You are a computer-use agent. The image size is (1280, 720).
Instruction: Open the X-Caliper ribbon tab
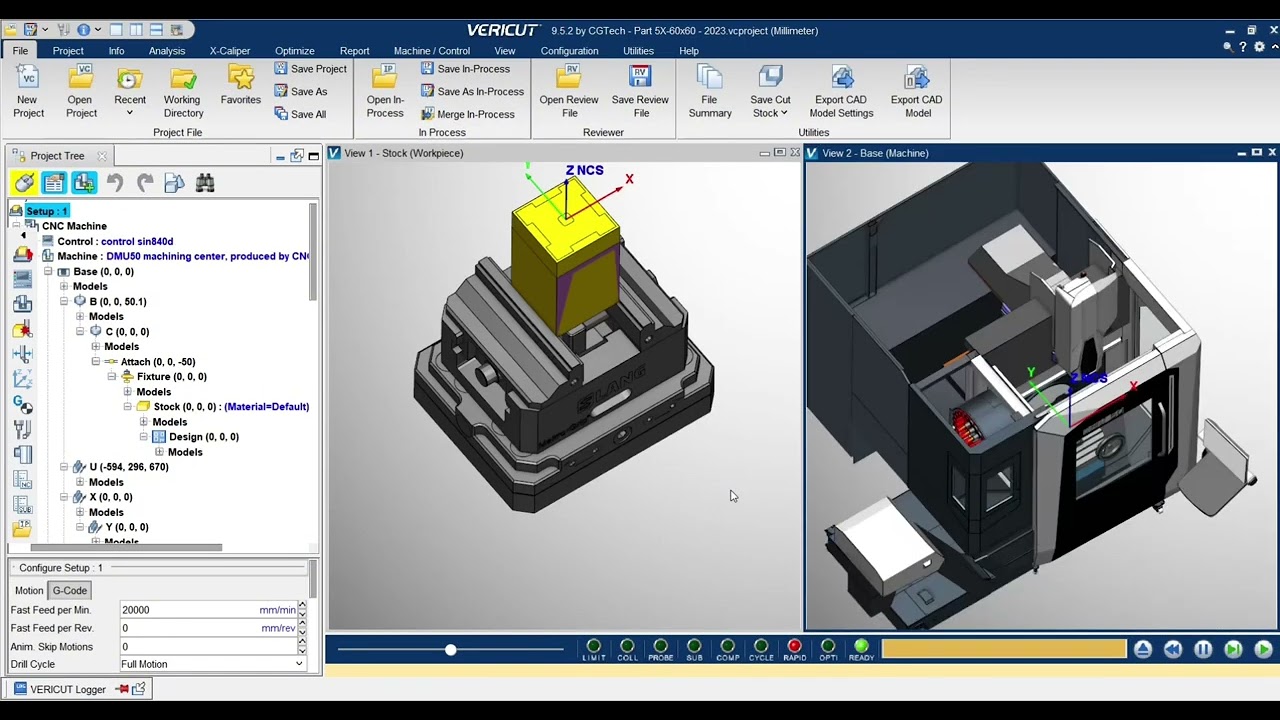point(230,51)
